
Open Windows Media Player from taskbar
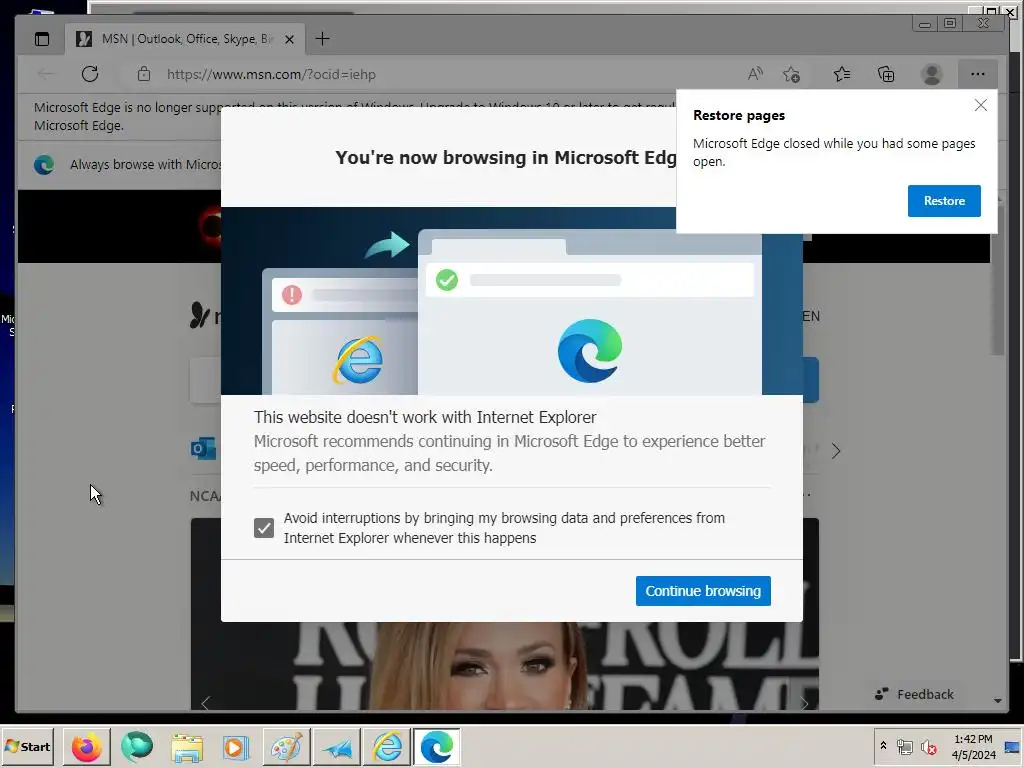[x=236, y=746]
